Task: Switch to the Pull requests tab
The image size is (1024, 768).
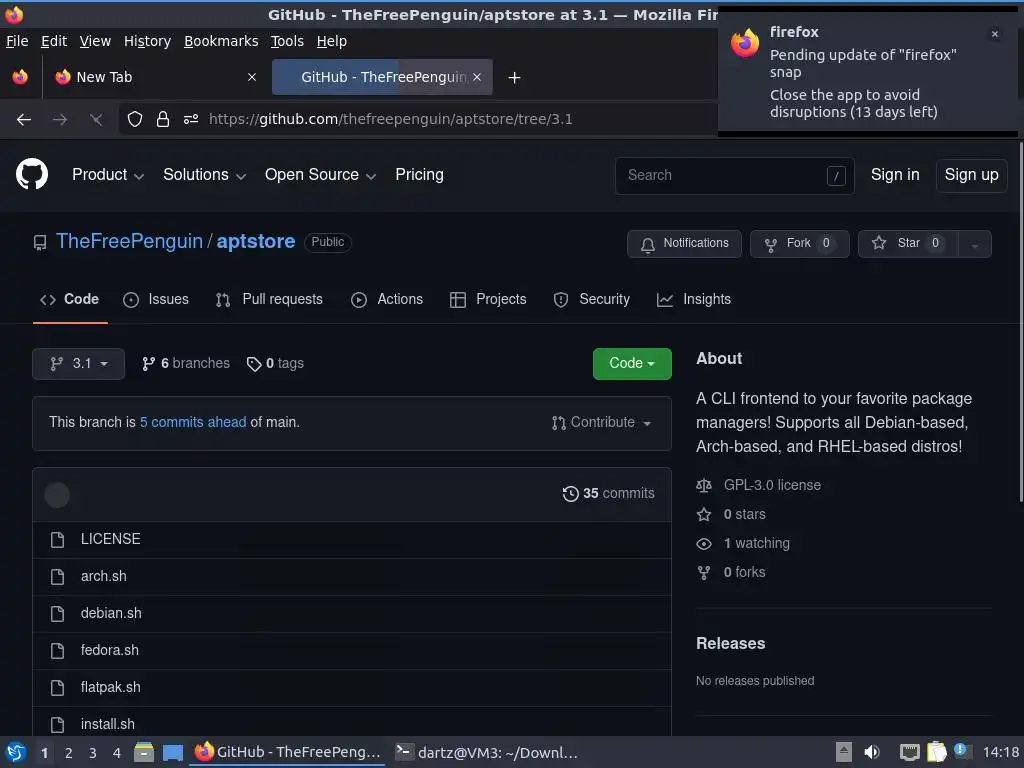Action: pos(269,299)
